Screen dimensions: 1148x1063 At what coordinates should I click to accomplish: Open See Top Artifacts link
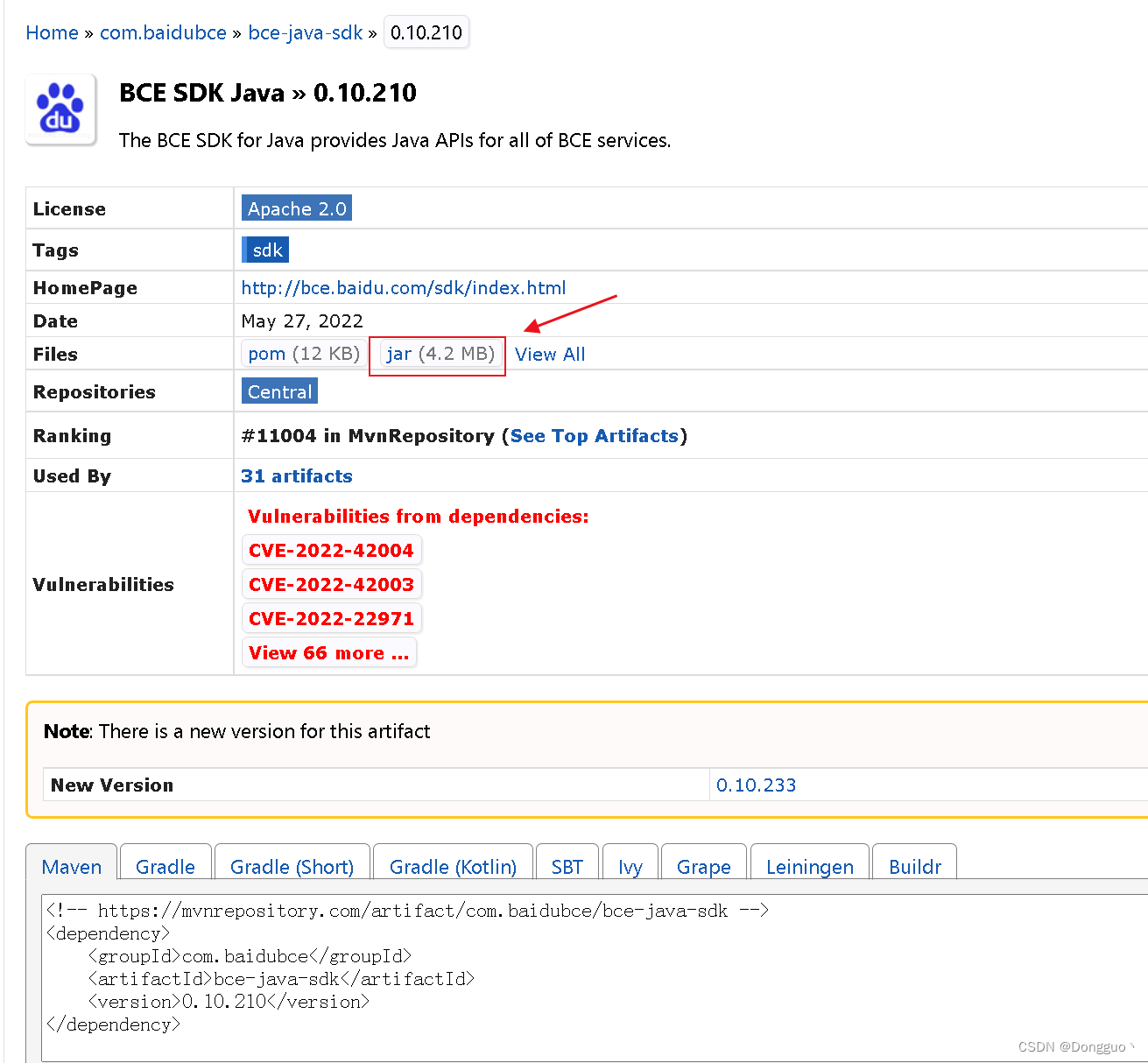click(x=595, y=436)
